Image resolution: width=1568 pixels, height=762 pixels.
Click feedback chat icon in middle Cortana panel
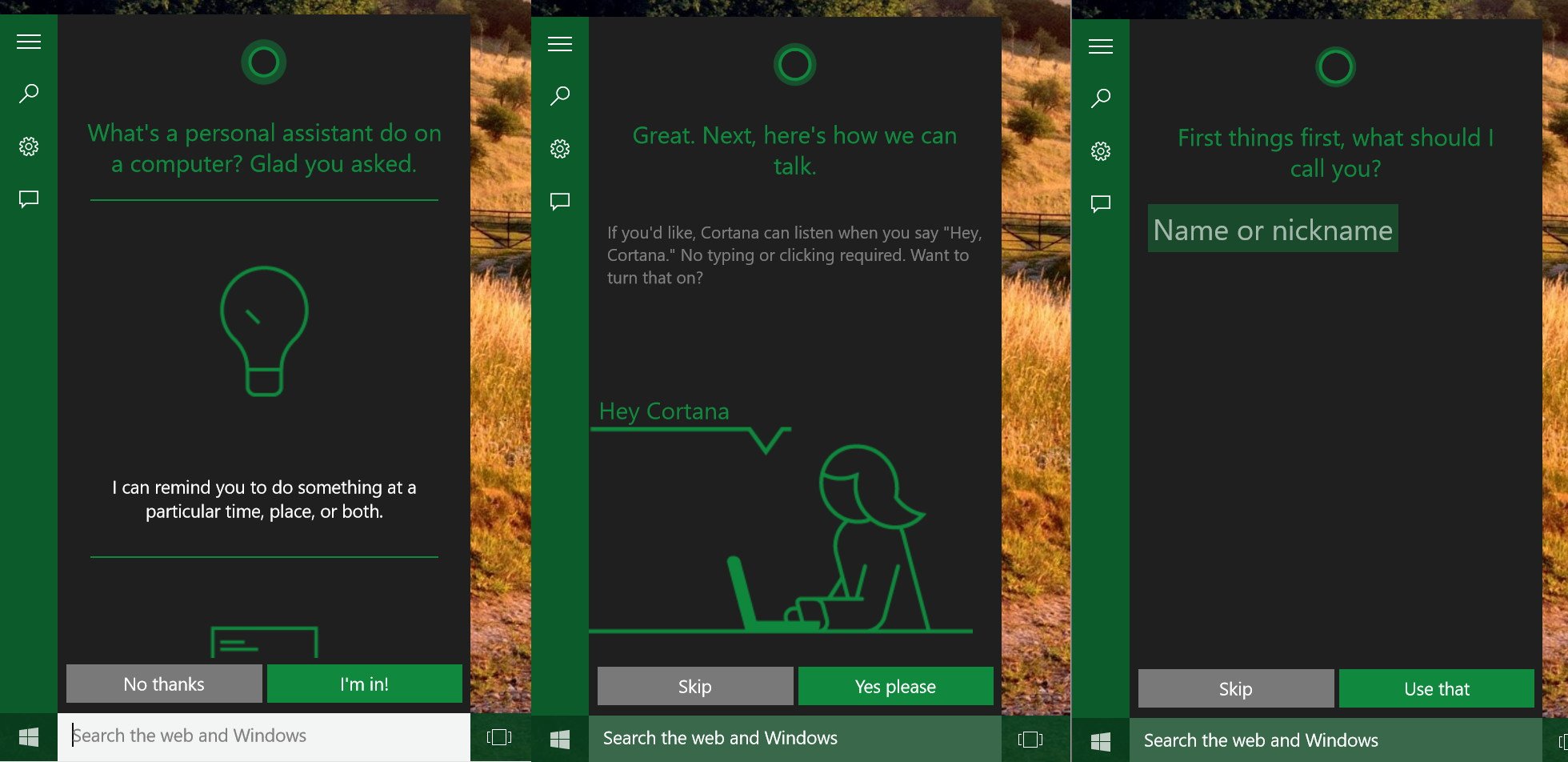click(x=560, y=202)
